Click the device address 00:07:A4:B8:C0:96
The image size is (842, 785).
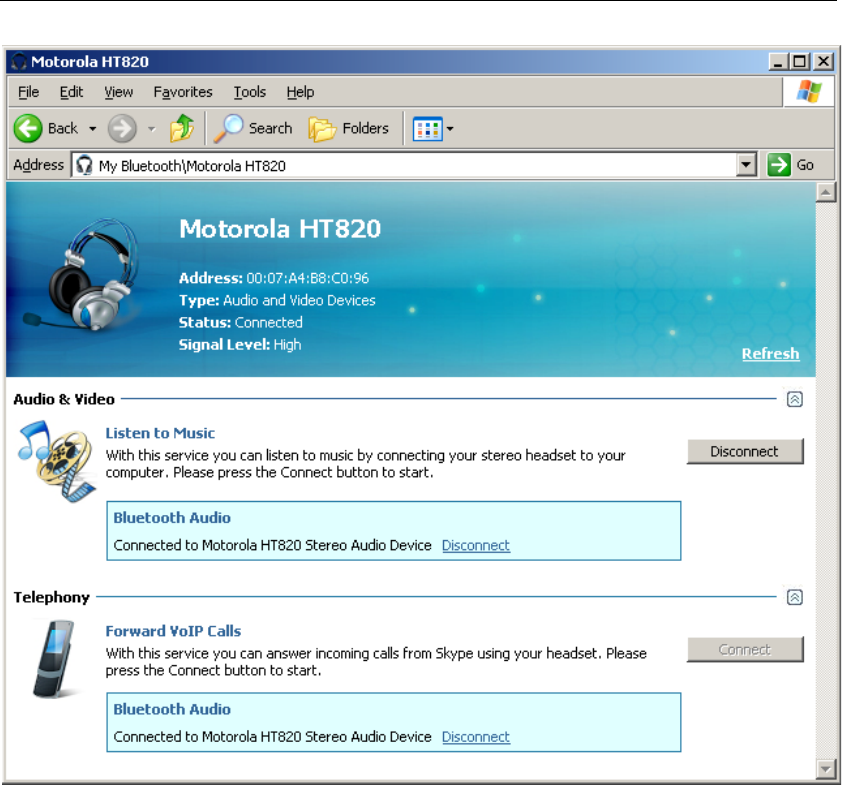[308, 278]
